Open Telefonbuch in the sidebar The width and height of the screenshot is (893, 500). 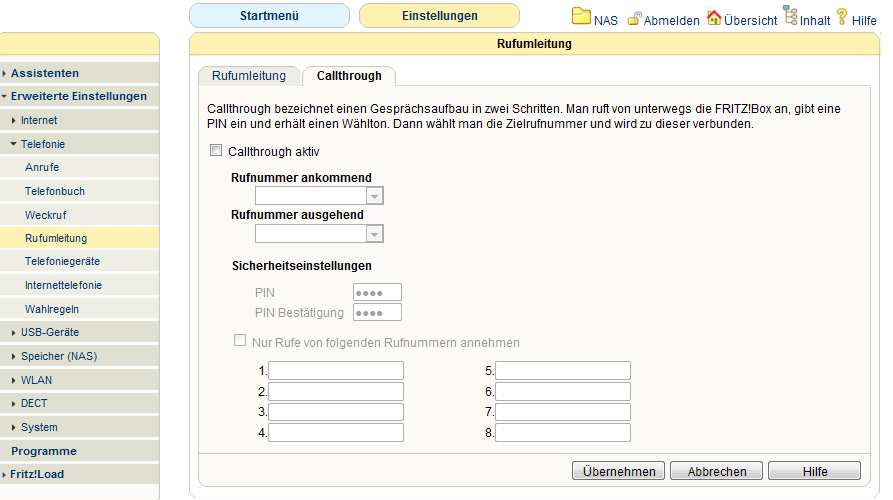(55, 191)
